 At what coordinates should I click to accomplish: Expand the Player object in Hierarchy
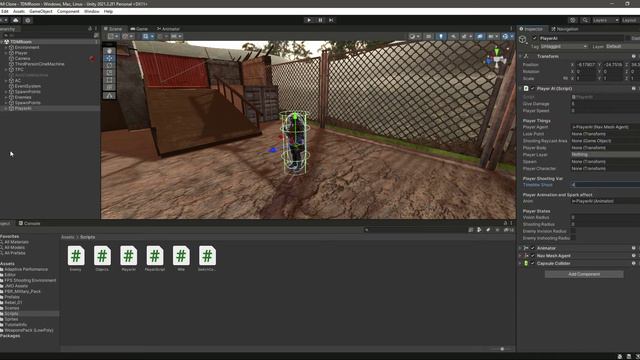click(x=6, y=53)
